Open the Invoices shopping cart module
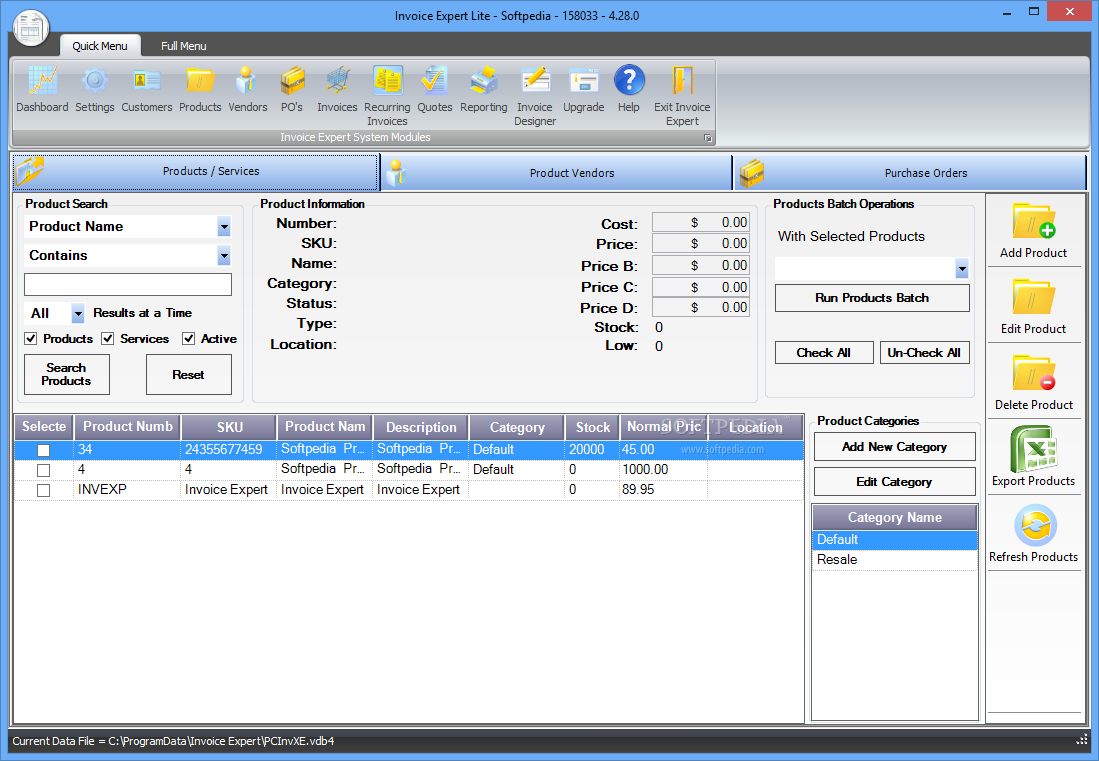This screenshot has height=761, width=1099. (337, 89)
